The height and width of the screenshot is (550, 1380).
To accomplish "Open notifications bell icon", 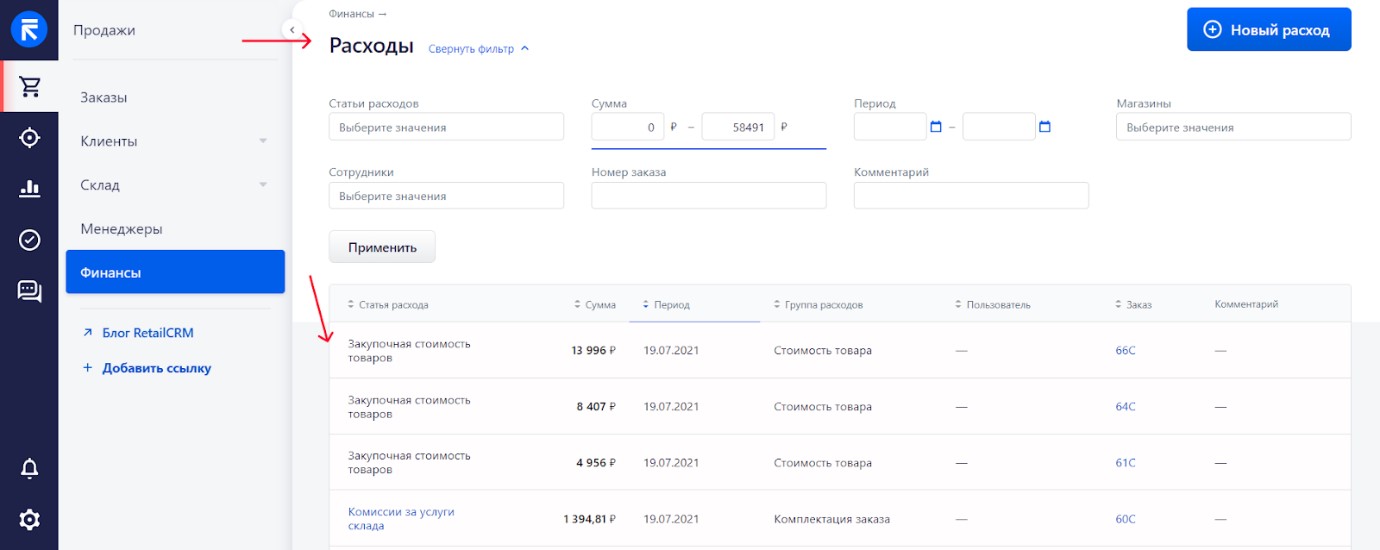I will 30,468.
